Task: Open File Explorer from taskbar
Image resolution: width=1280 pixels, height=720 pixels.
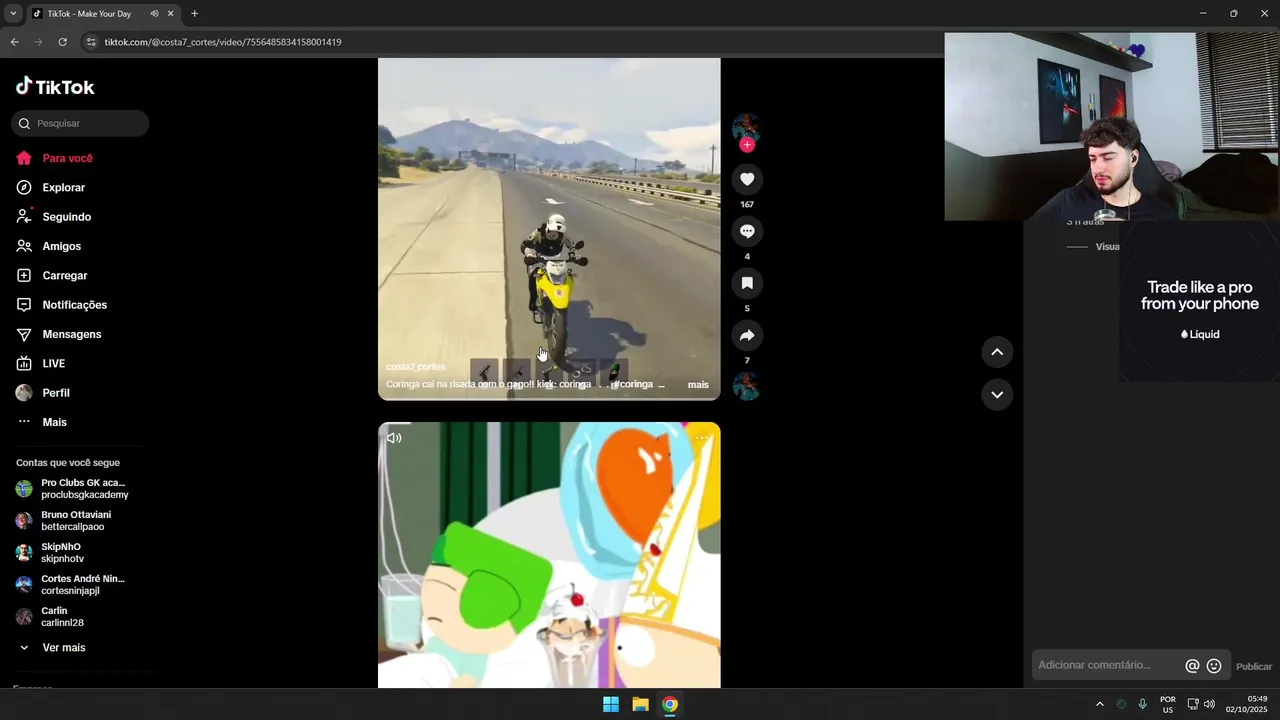Action: [x=640, y=704]
